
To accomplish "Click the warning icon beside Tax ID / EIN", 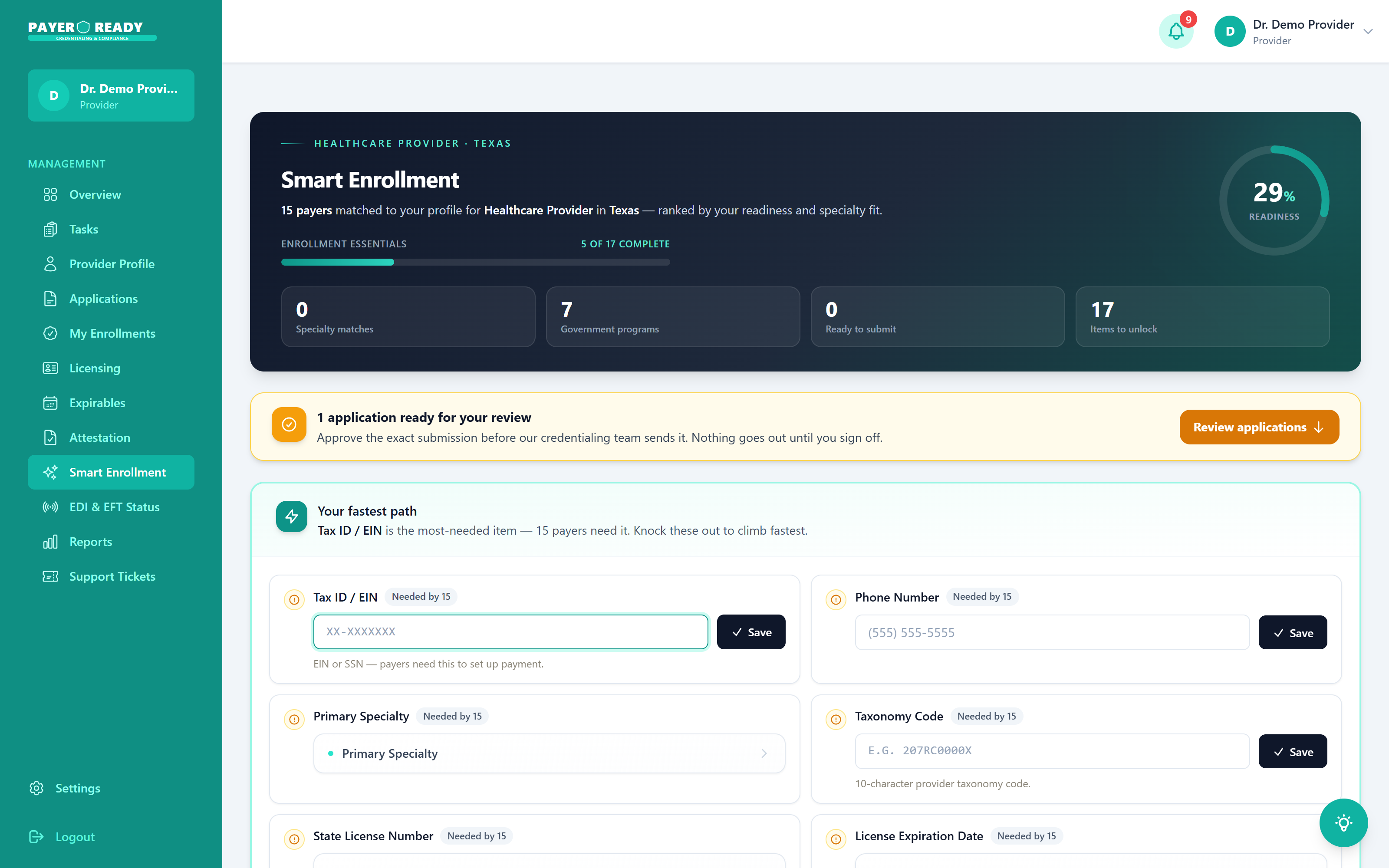I will 294,600.
